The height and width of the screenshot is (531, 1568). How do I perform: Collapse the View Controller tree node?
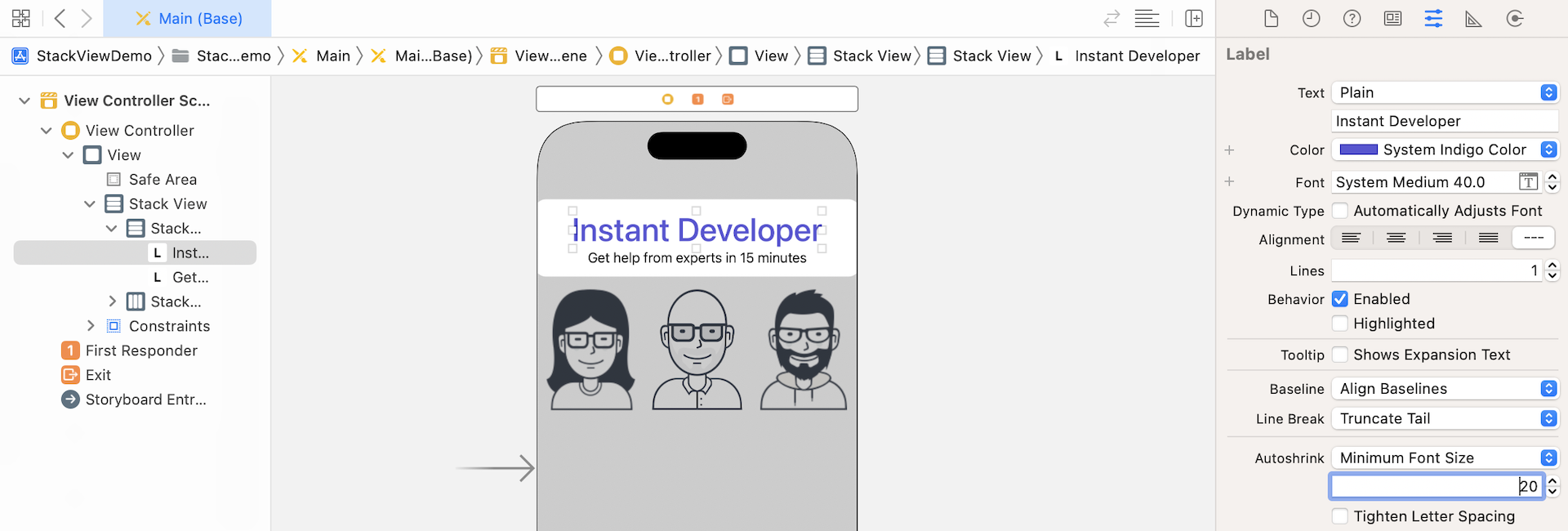tap(47, 131)
